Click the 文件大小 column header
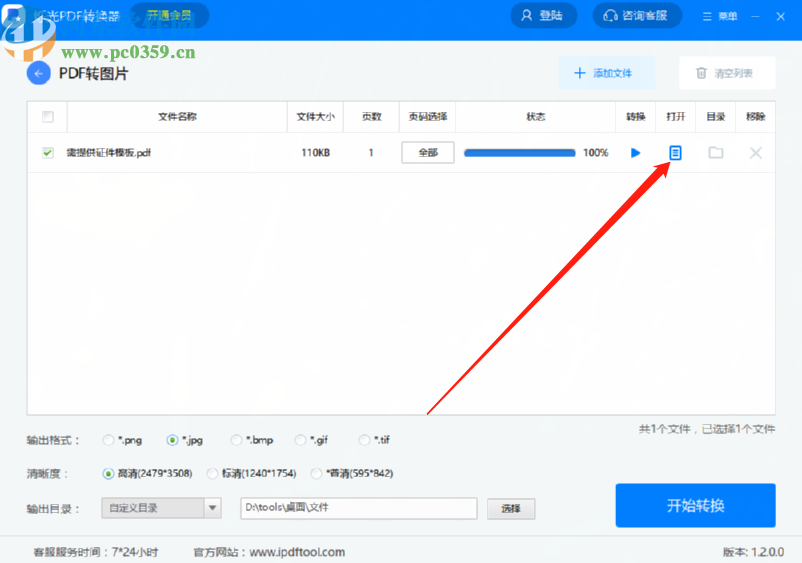 point(316,117)
